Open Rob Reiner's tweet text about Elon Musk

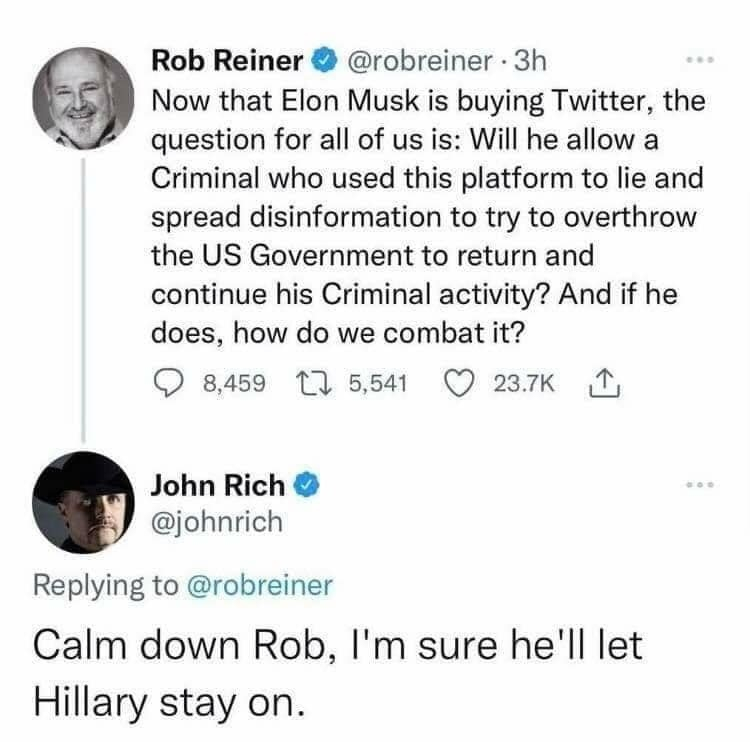pyautogui.click(x=425, y=216)
